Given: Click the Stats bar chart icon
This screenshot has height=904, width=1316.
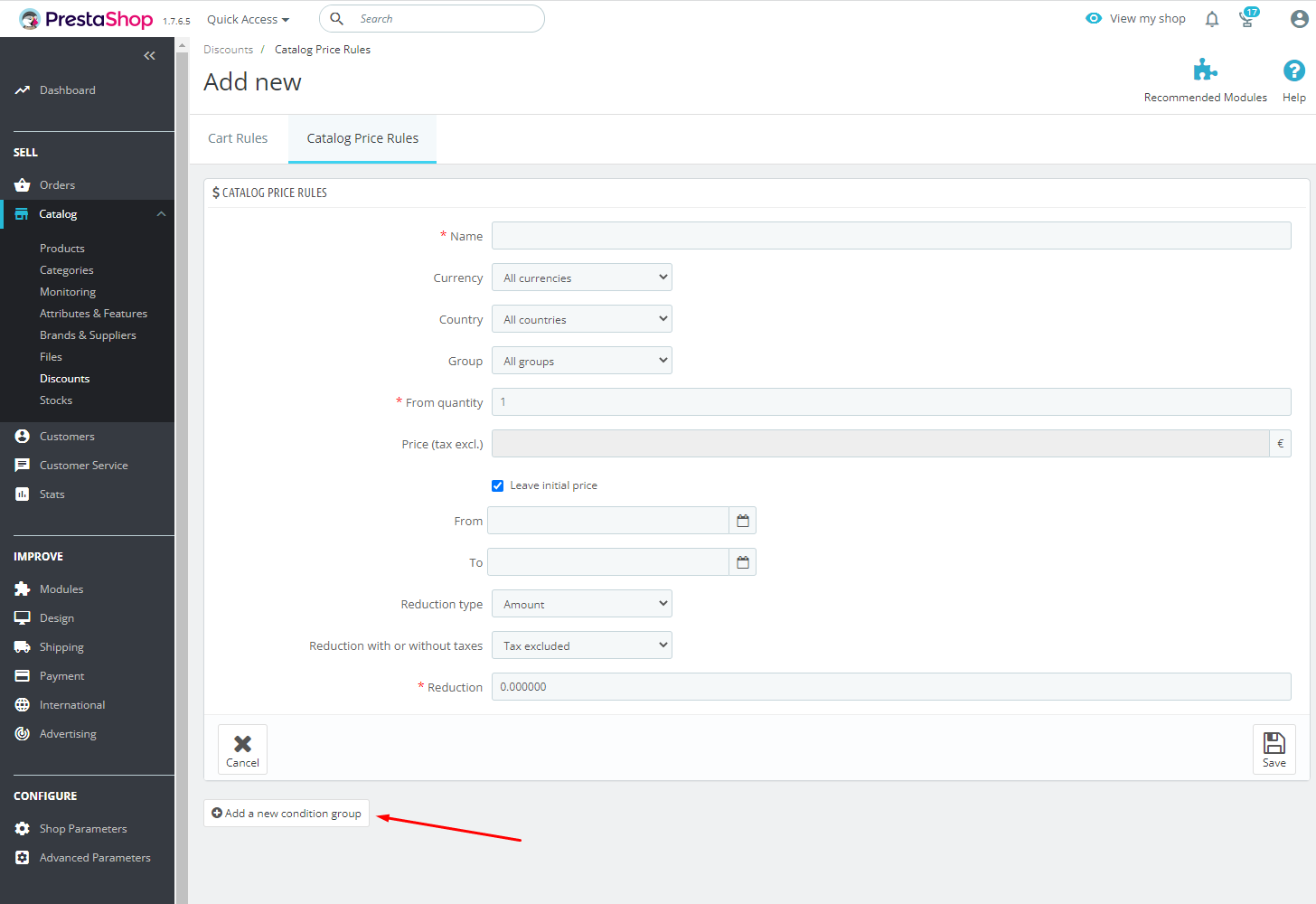Looking at the screenshot, I should tap(23, 494).
